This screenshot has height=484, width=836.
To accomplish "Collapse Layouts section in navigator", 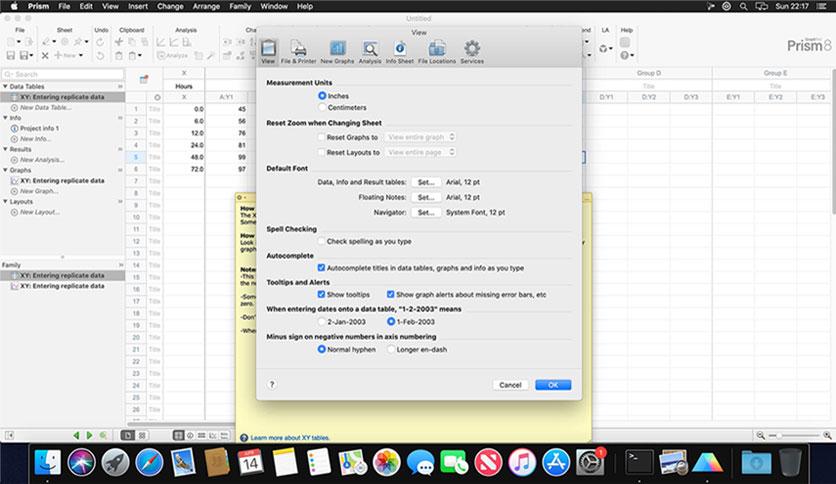I will coord(5,201).
